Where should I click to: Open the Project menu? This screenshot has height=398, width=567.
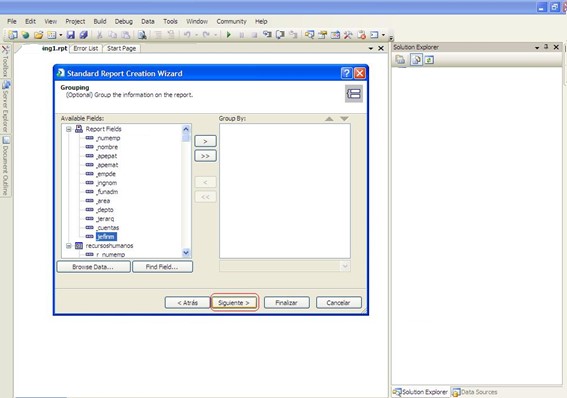click(x=75, y=21)
